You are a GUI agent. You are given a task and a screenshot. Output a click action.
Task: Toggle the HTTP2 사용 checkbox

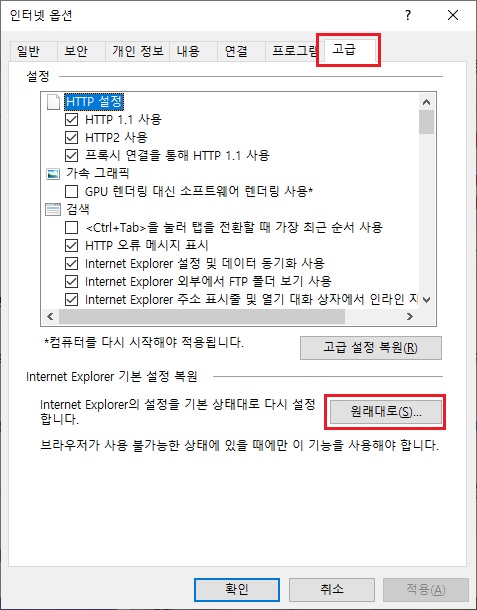click(x=71, y=137)
